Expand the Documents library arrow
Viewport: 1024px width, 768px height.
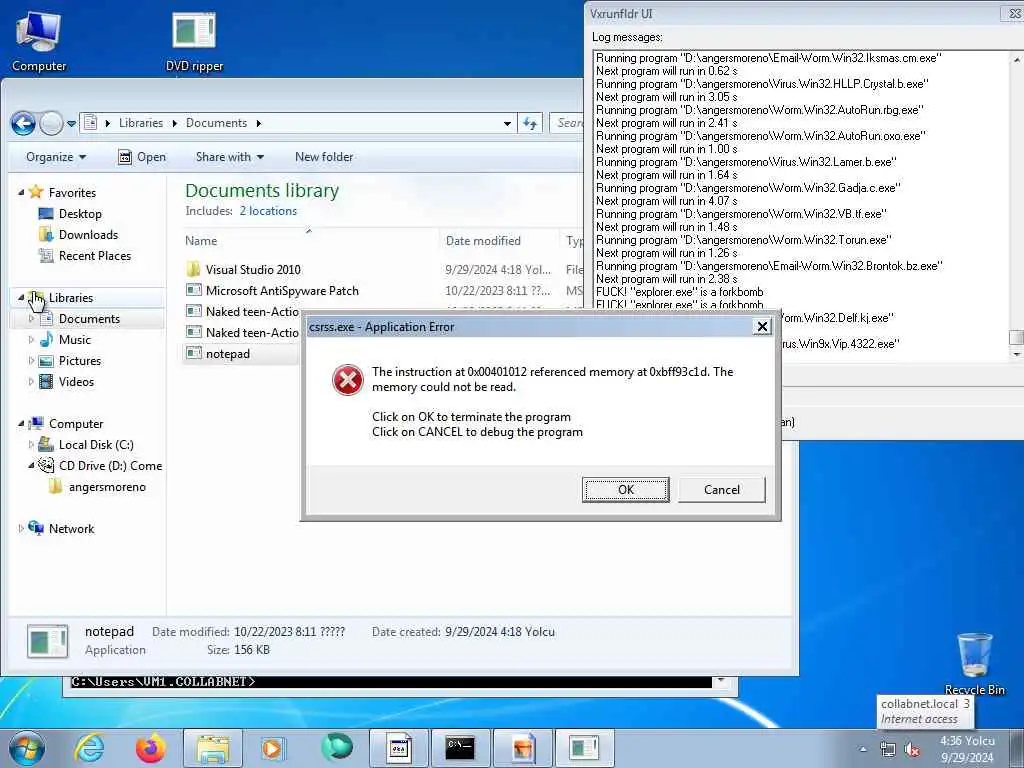[x=31, y=319]
